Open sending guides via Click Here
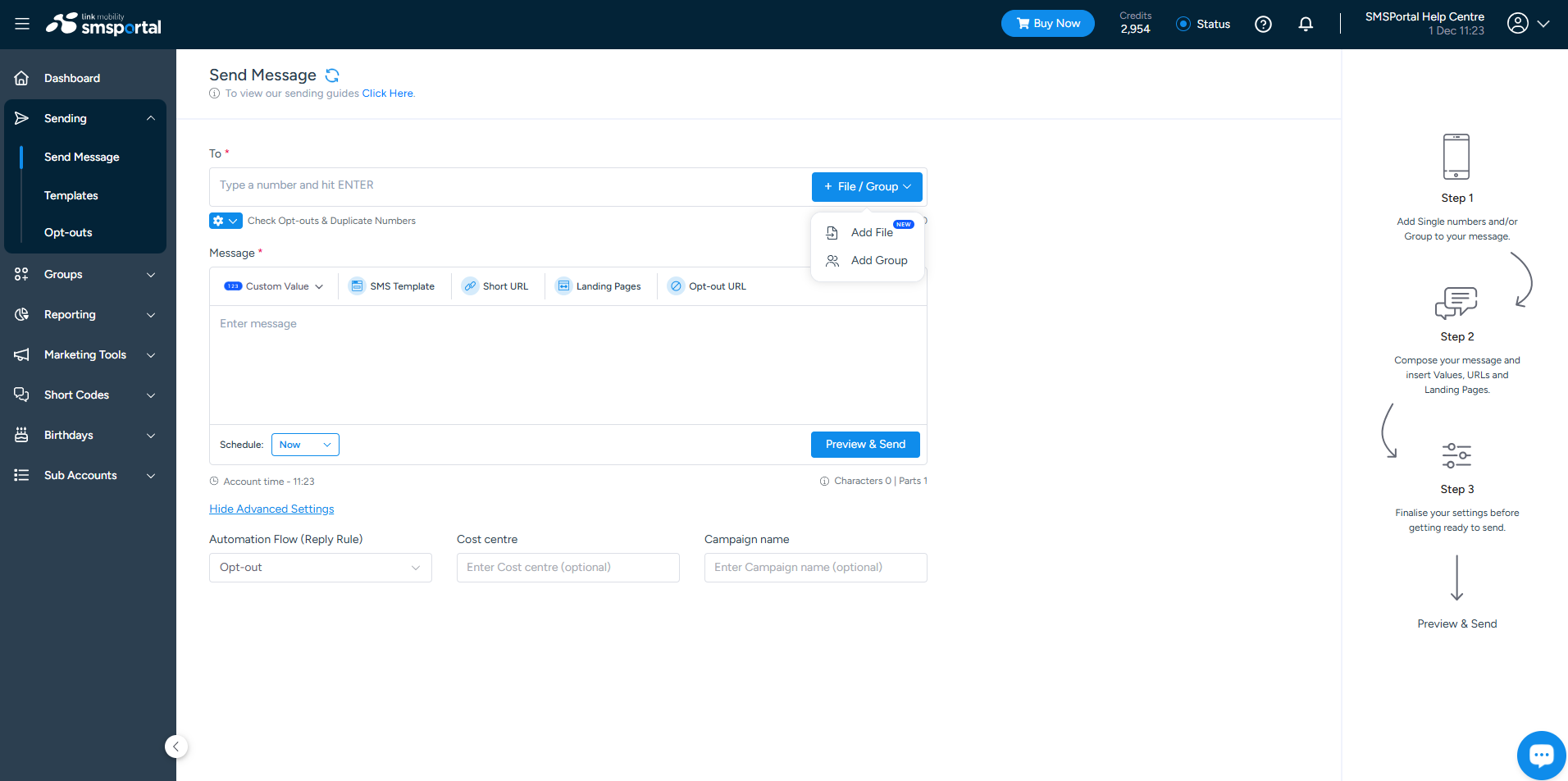Image resolution: width=1568 pixels, height=781 pixels. [388, 94]
